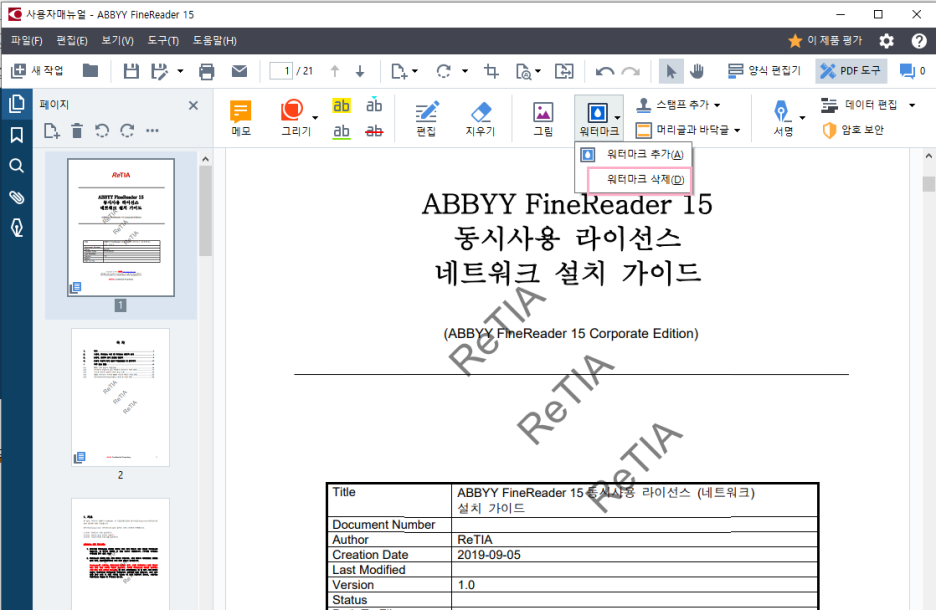
Task: Add a page in Pages panel
Action: pos(52,131)
